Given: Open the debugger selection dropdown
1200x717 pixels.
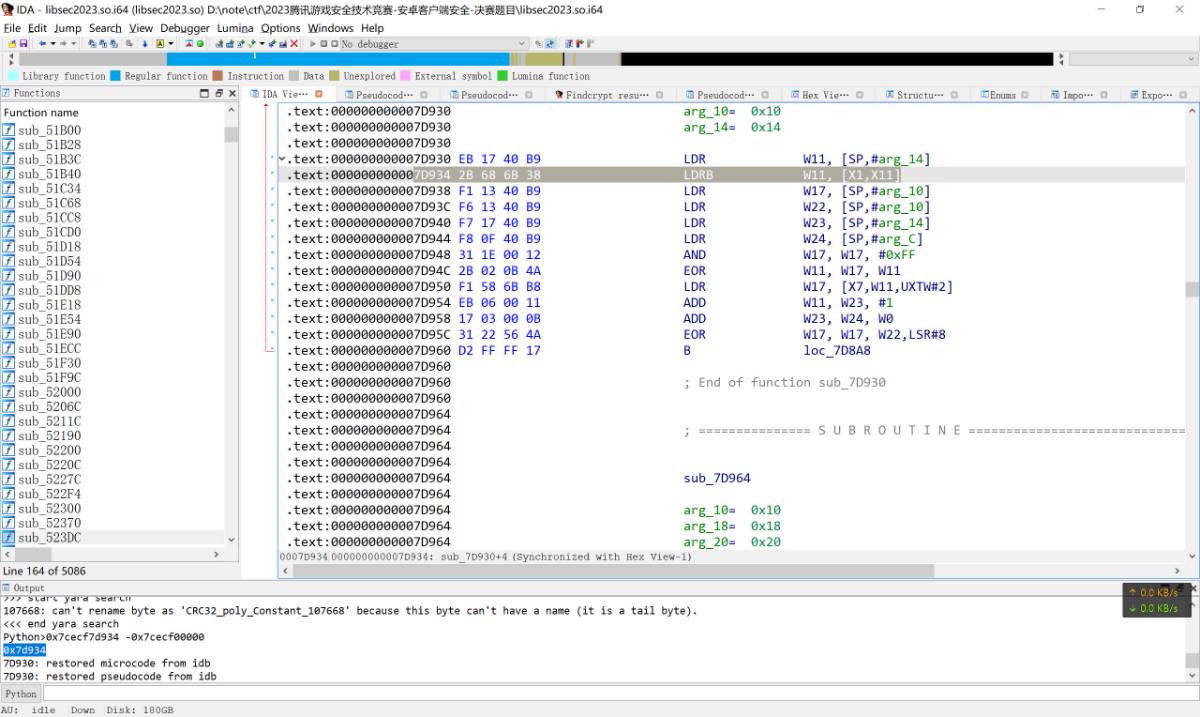Looking at the screenshot, I should [x=521, y=44].
